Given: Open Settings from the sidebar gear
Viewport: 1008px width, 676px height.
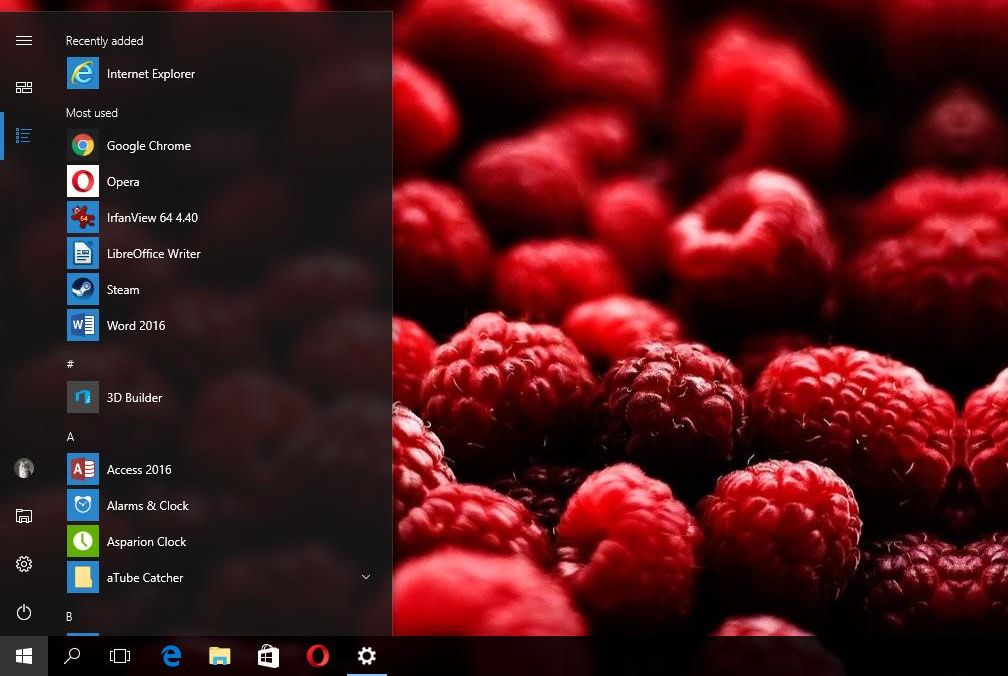Looking at the screenshot, I should (24, 564).
